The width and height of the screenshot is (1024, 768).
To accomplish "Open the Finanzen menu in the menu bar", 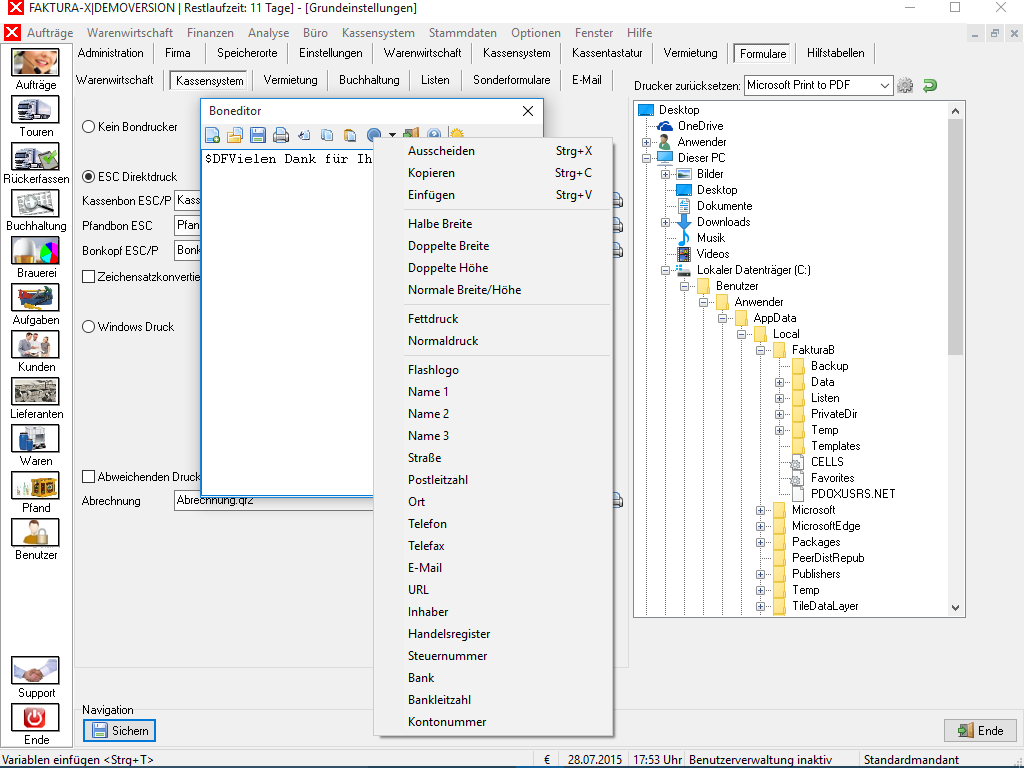I will coord(210,33).
